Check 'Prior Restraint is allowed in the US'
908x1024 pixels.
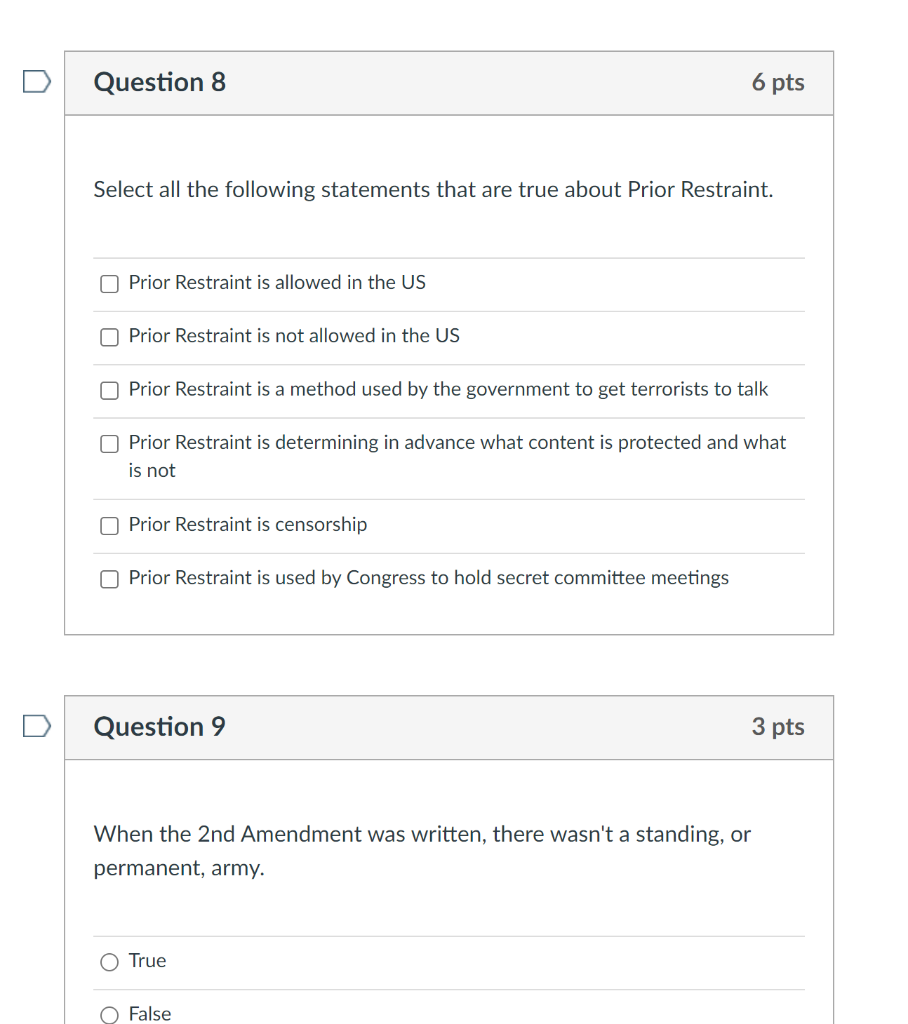(x=109, y=284)
